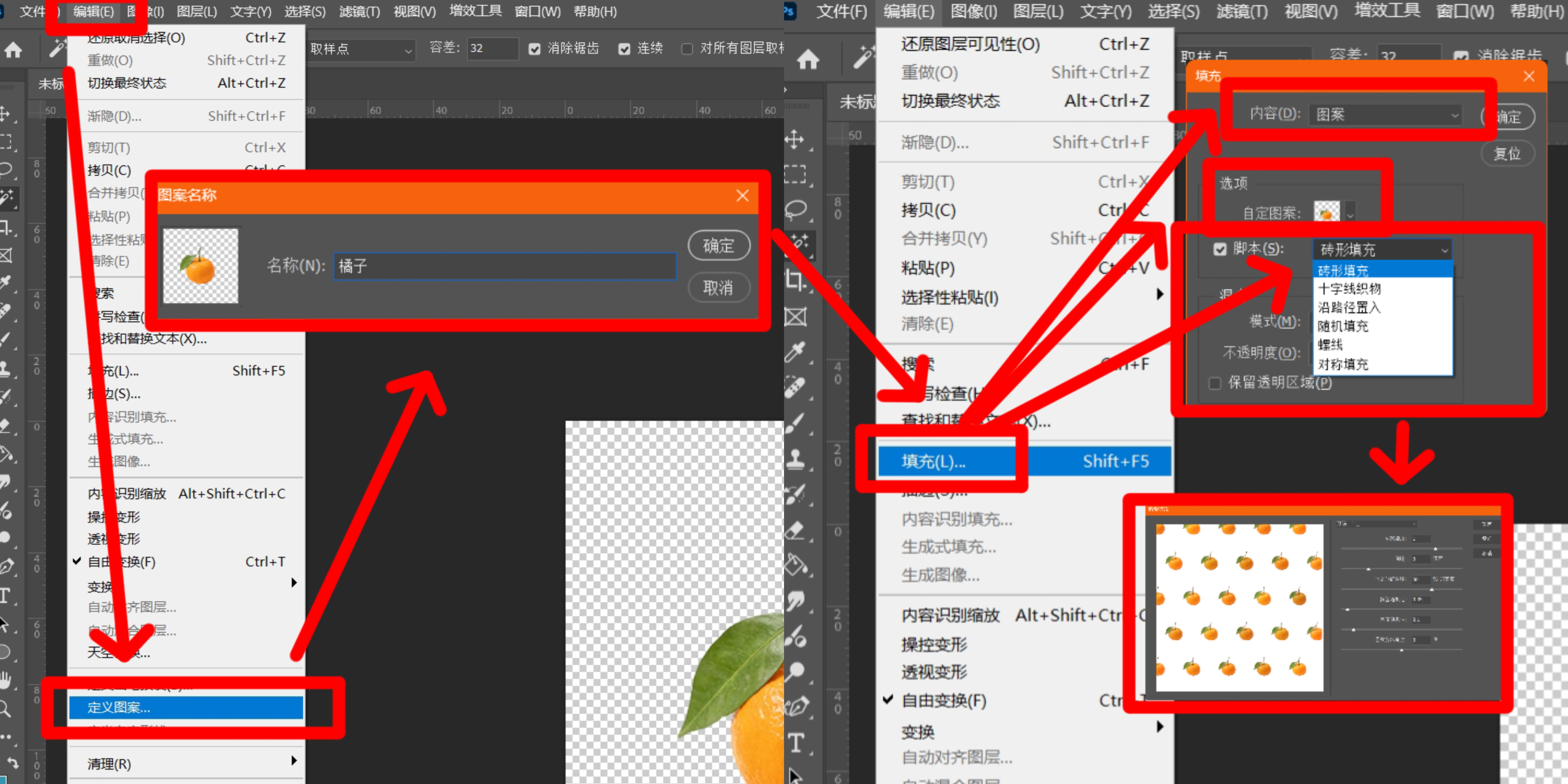Uncheck the 脚本(S) checkbox in Fill dialog

pos(1220,249)
